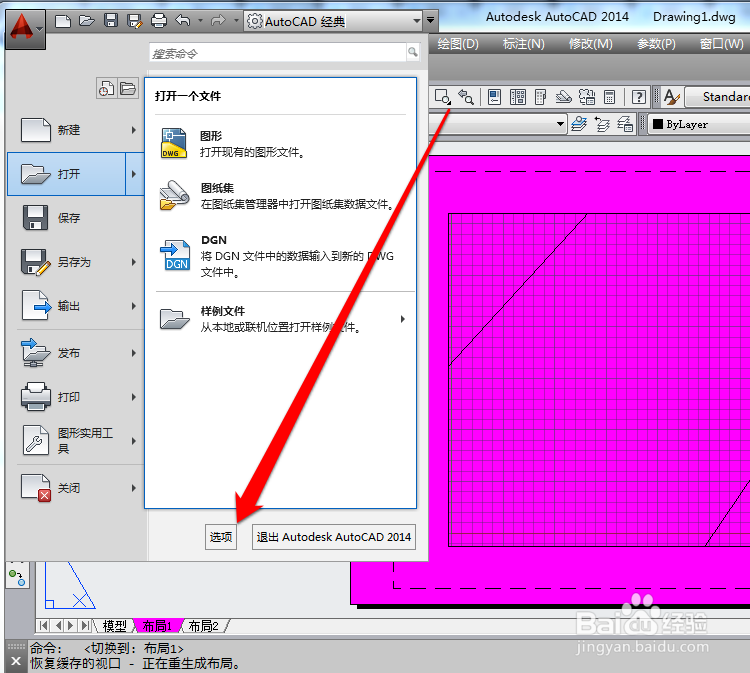Click the Redo arrow icon
Image resolution: width=750 pixels, height=673 pixels.
pos(218,21)
